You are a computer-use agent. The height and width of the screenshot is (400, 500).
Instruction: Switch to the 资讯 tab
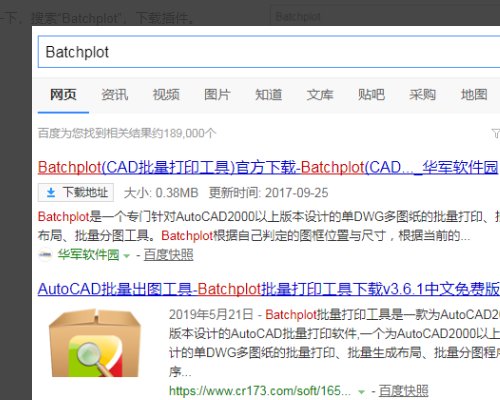[x=114, y=95]
